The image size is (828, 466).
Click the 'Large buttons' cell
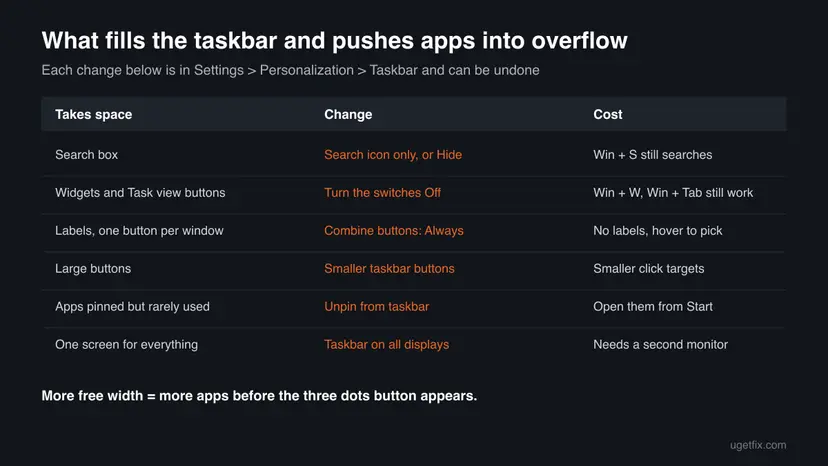[x=93, y=268]
